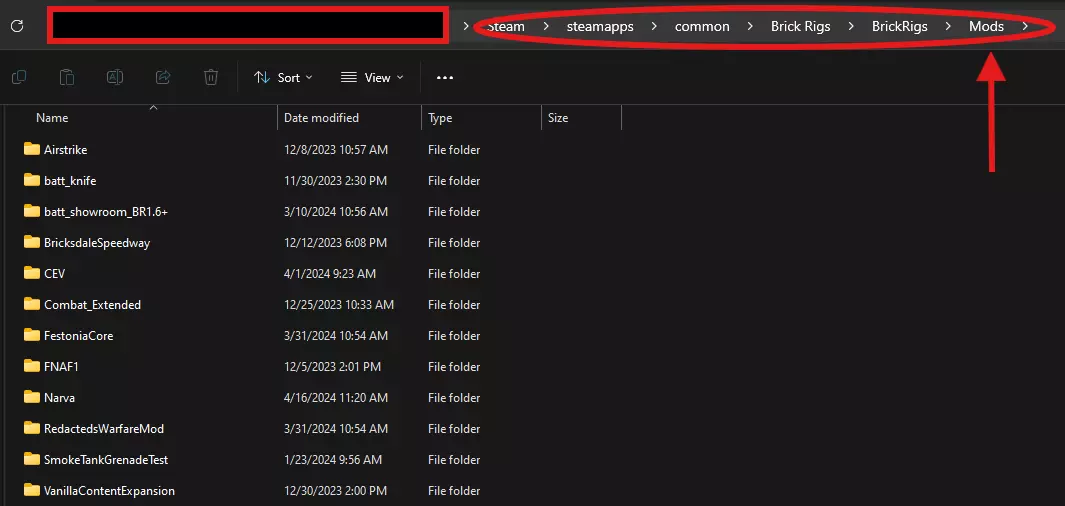
Task: Go to the steamapps breadcrumb
Action: (600, 26)
